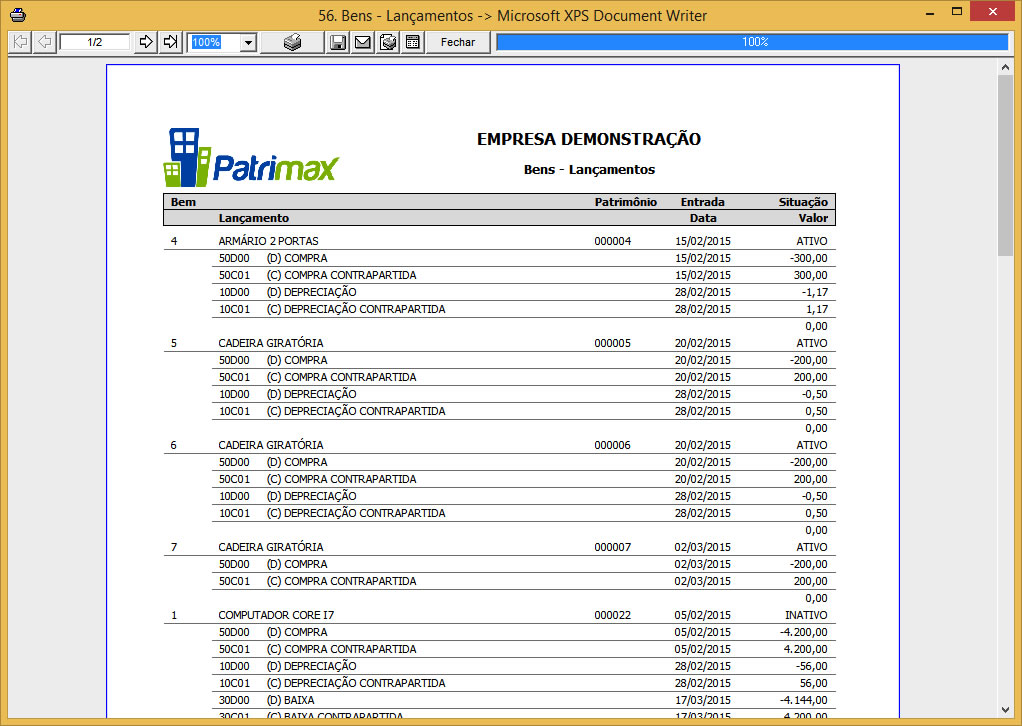Go to the previous page arrow
This screenshot has height=726, width=1022.
[x=44, y=42]
